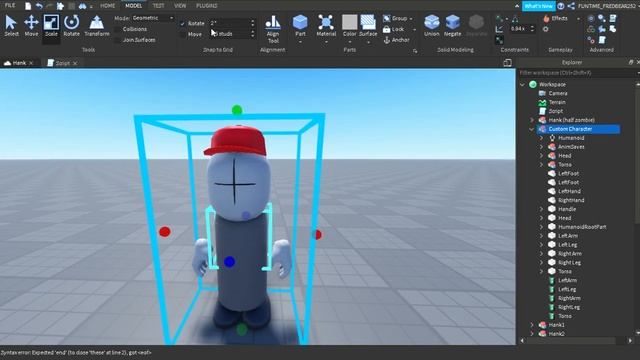Expand the HumanoidRootPart node

541,227
